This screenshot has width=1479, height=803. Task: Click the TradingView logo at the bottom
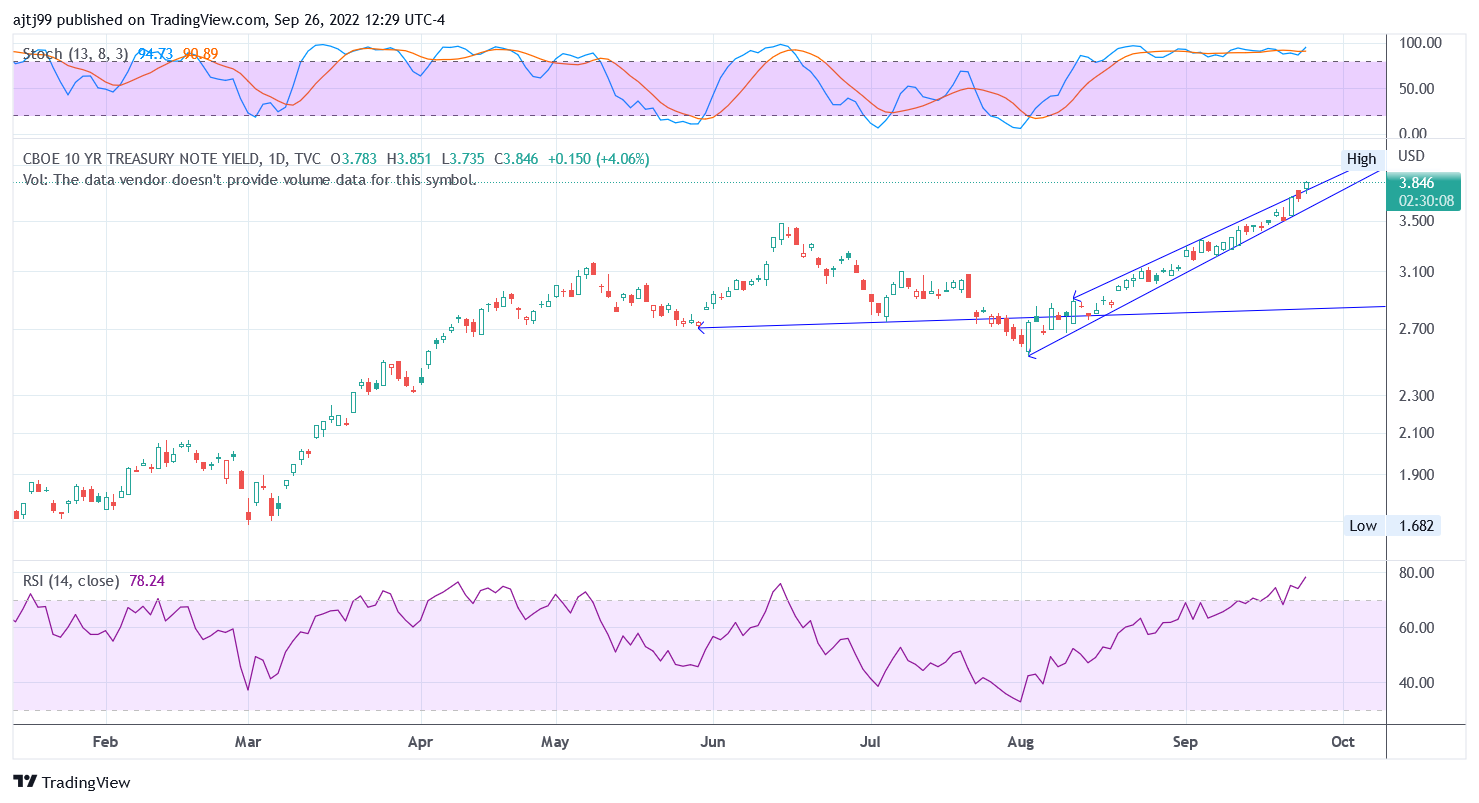tap(71, 782)
